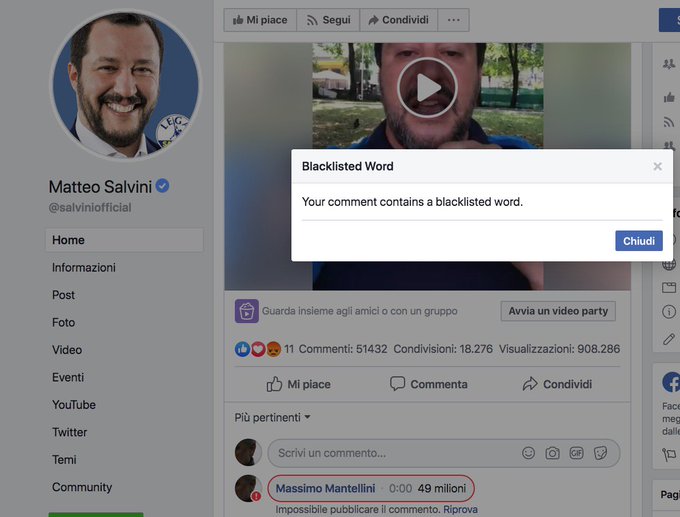Click the pencil edit icon in right sidebar
The image size is (680, 517).
669,339
